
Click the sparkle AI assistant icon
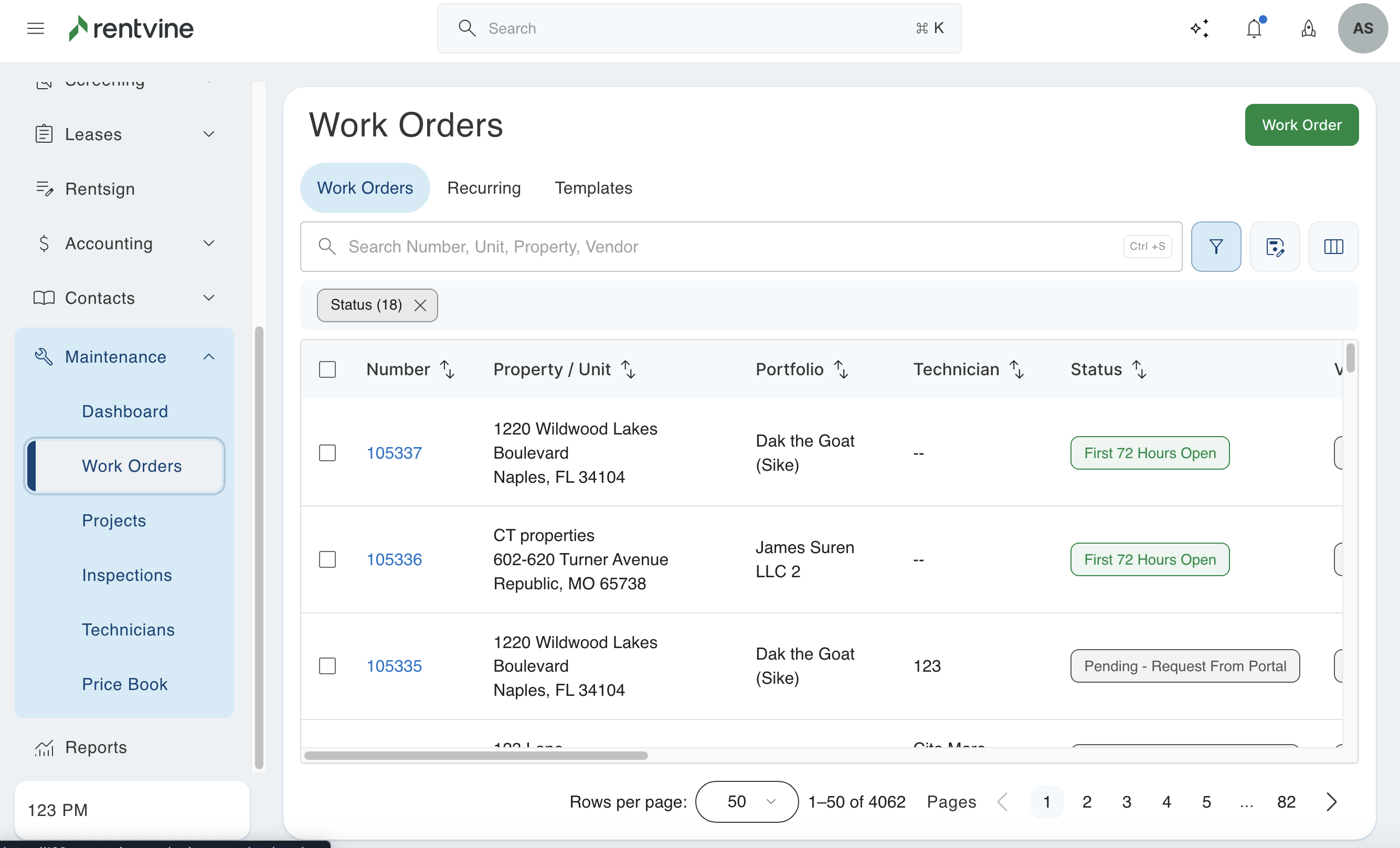click(1200, 28)
